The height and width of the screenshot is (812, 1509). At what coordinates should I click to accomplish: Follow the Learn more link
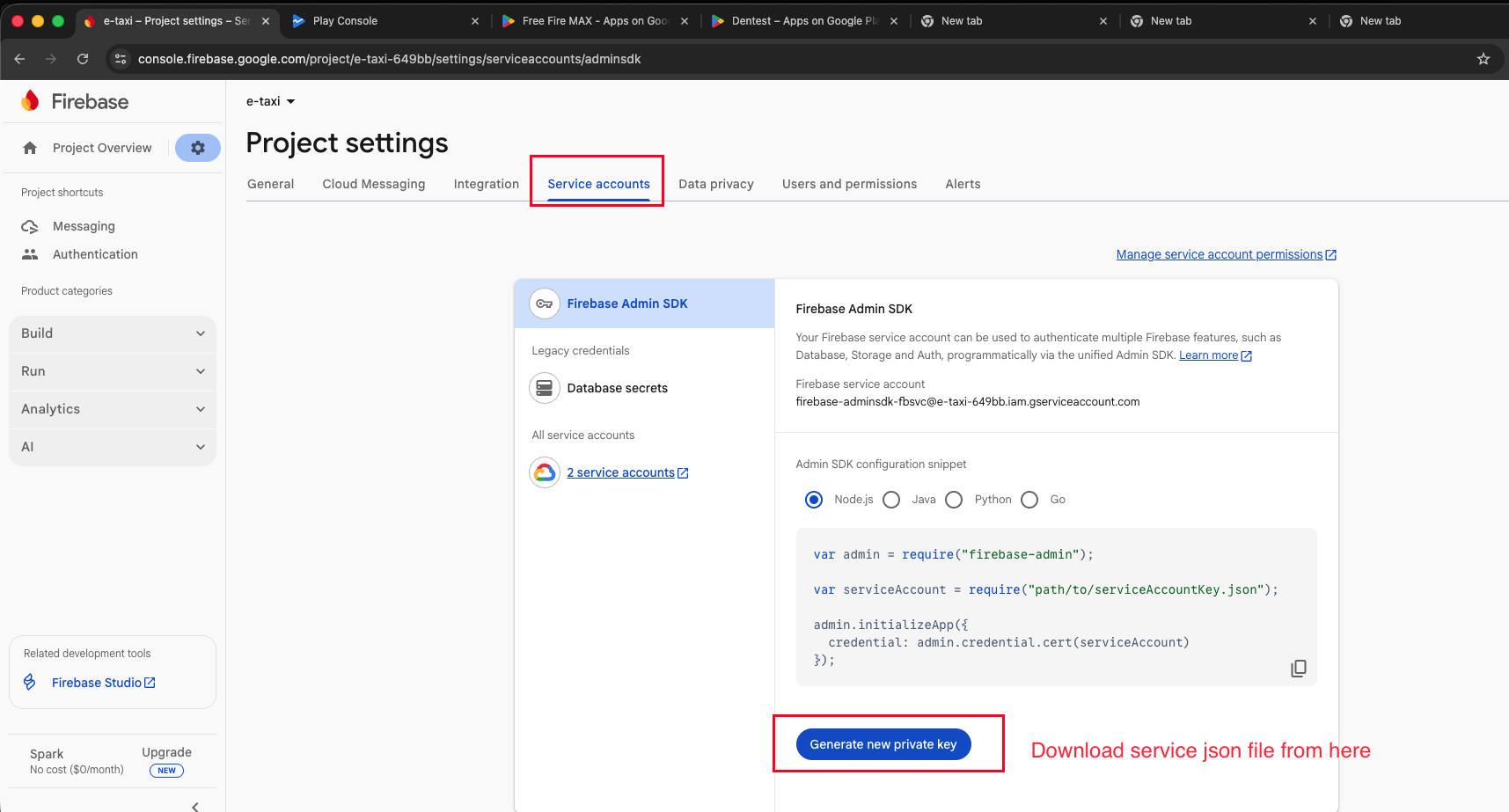[1215, 355]
